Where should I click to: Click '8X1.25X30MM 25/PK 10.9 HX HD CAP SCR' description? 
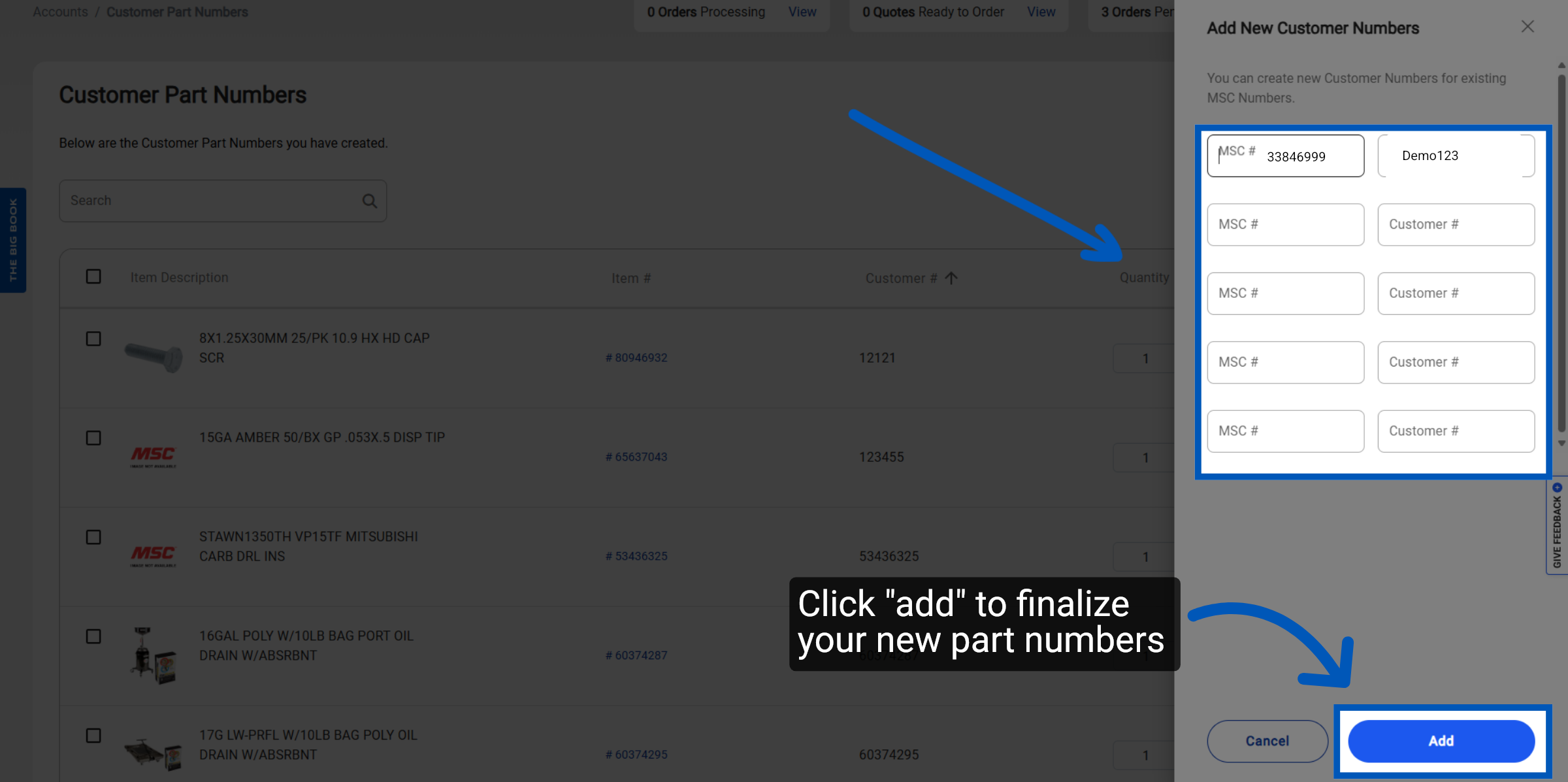(x=314, y=348)
